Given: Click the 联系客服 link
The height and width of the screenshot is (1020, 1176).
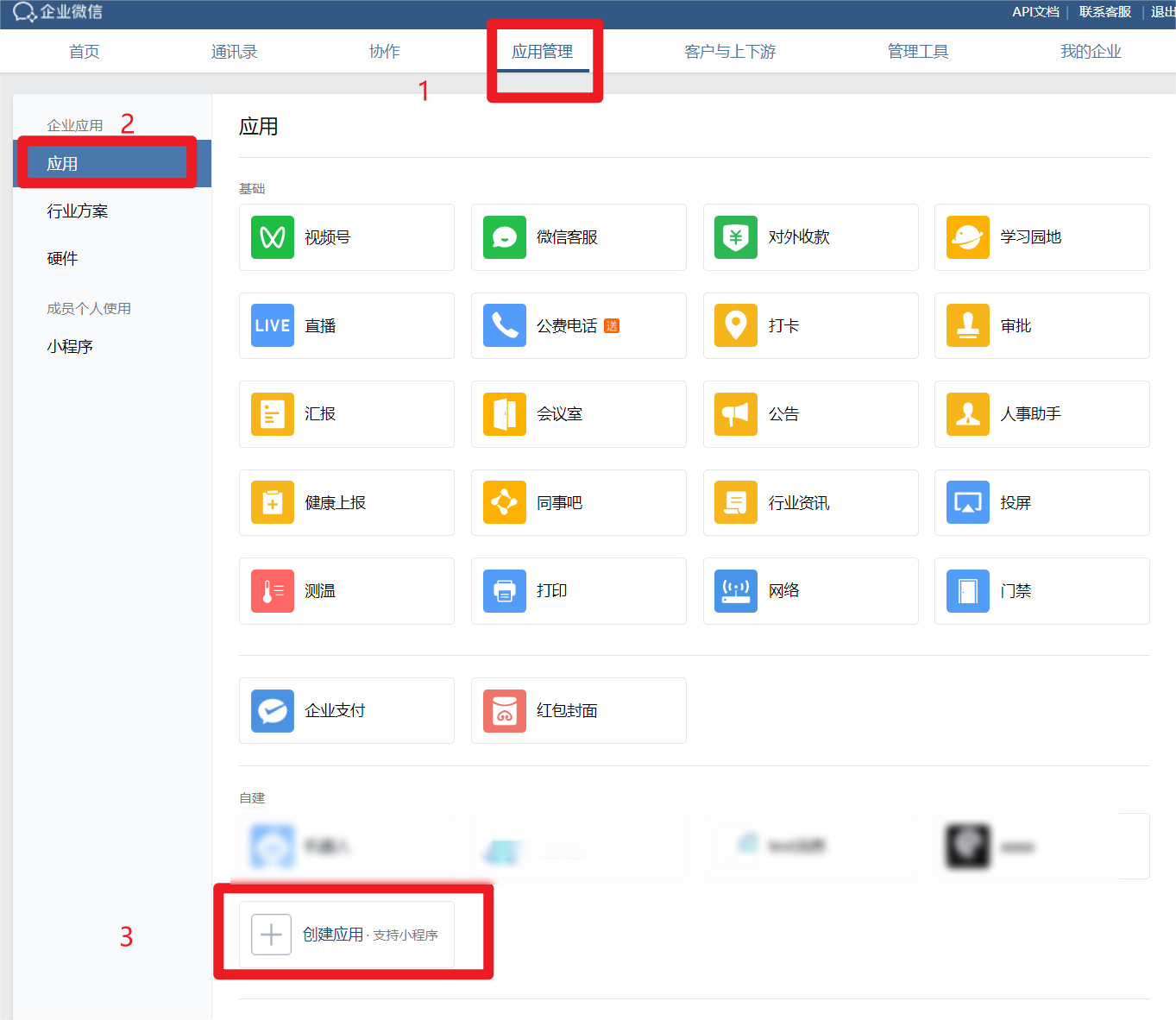Looking at the screenshot, I should point(1104,12).
